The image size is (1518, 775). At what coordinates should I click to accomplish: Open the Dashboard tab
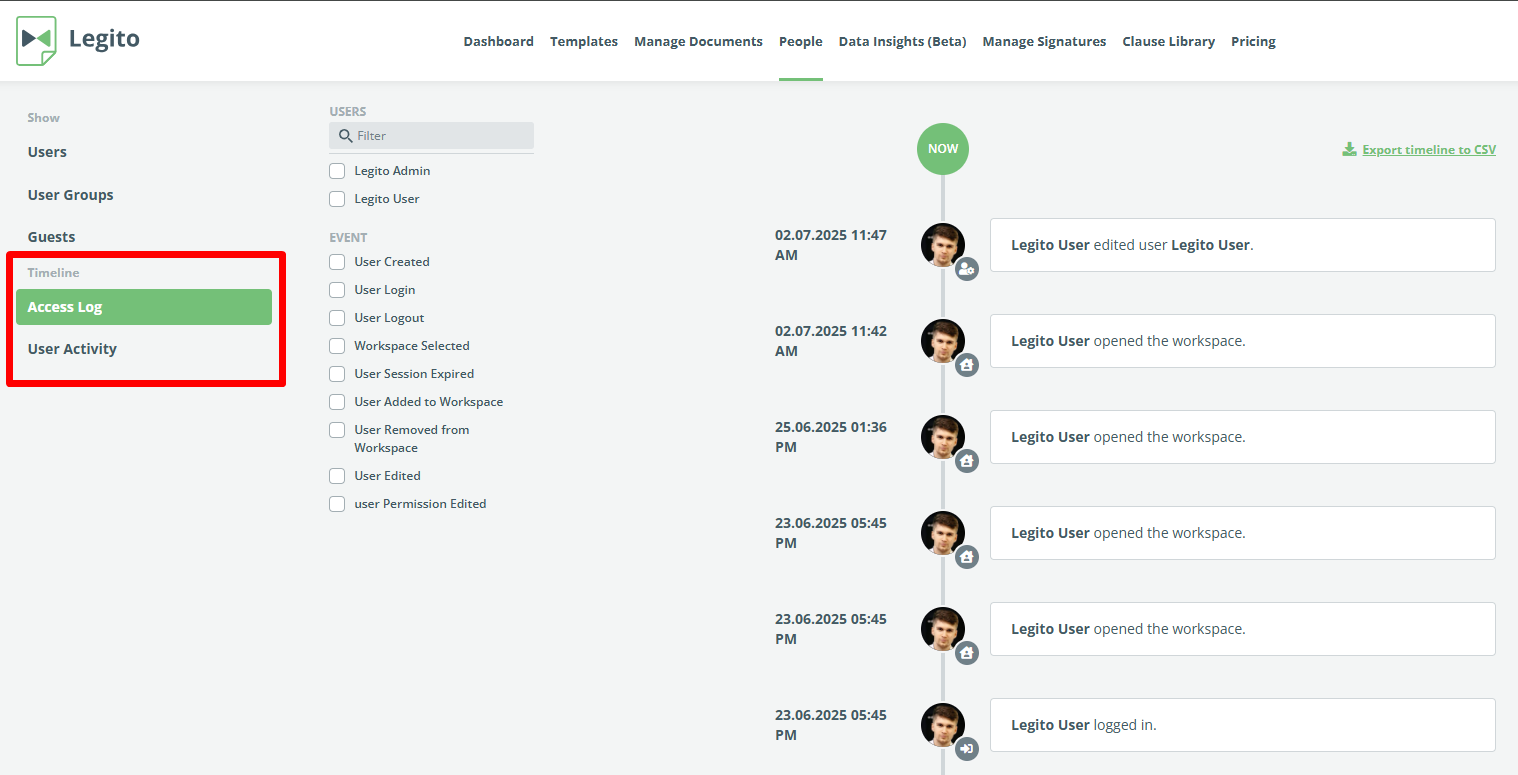coord(498,41)
